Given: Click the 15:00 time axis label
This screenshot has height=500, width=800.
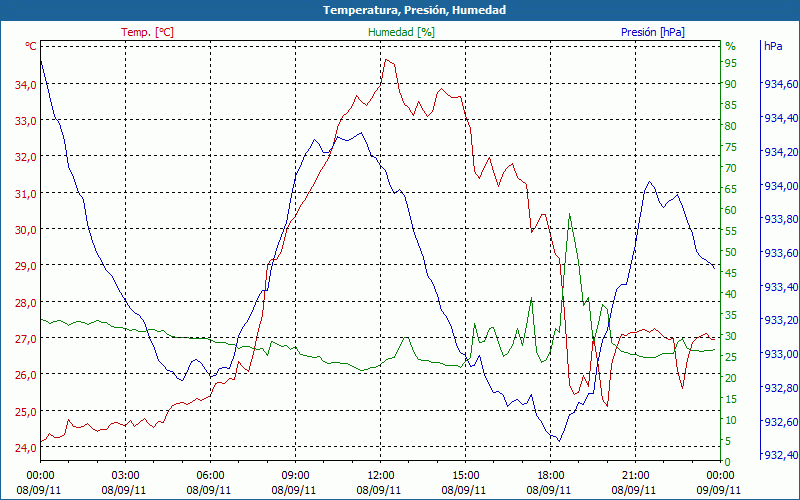Looking at the screenshot, I should click(465, 475).
